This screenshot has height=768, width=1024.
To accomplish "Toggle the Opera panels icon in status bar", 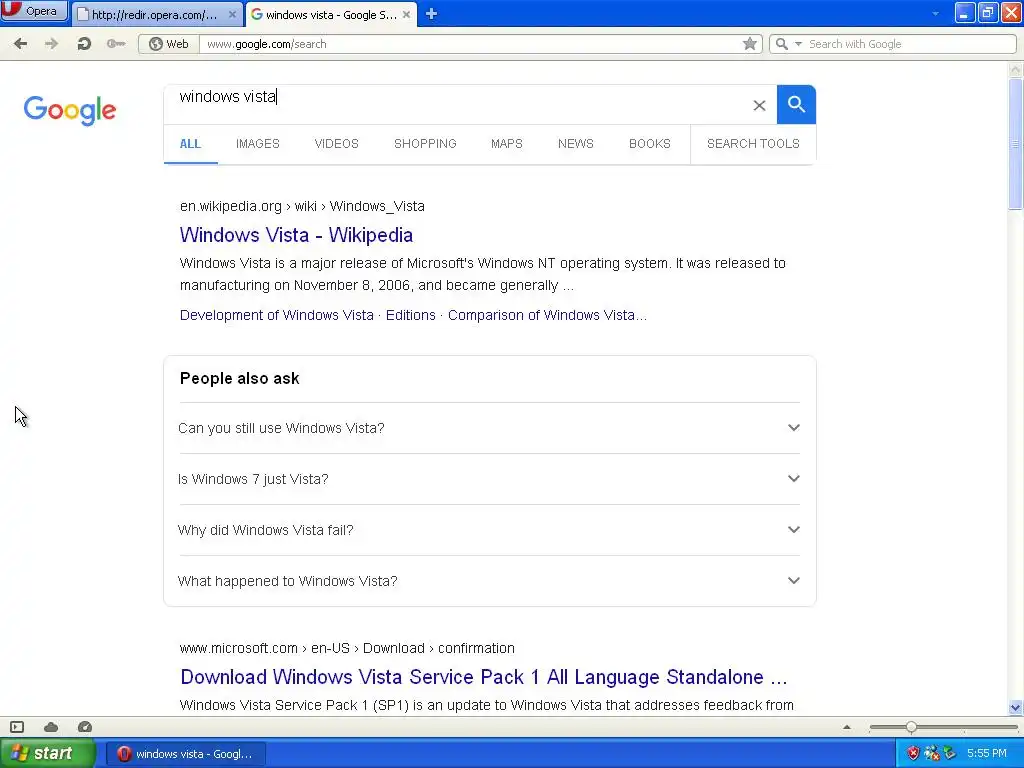I will click(x=17, y=727).
